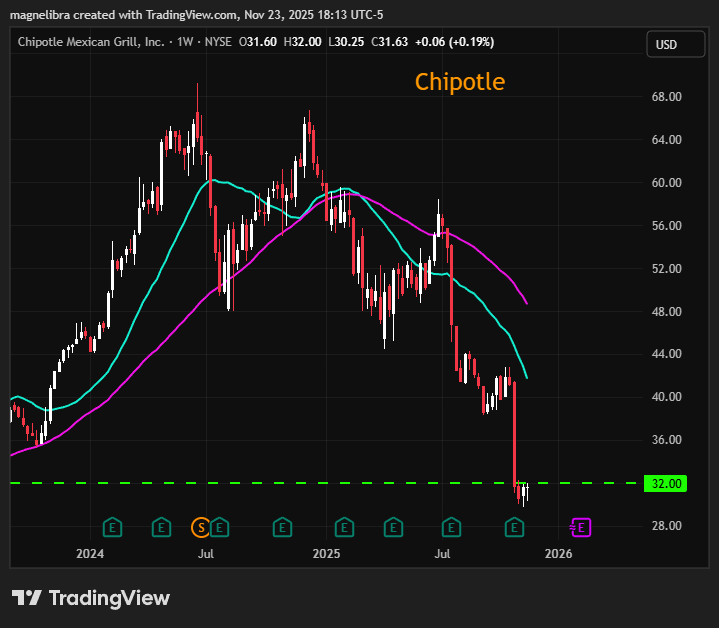Click the close value C31.63
Screen dimensions: 719x628
click(x=389, y=42)
